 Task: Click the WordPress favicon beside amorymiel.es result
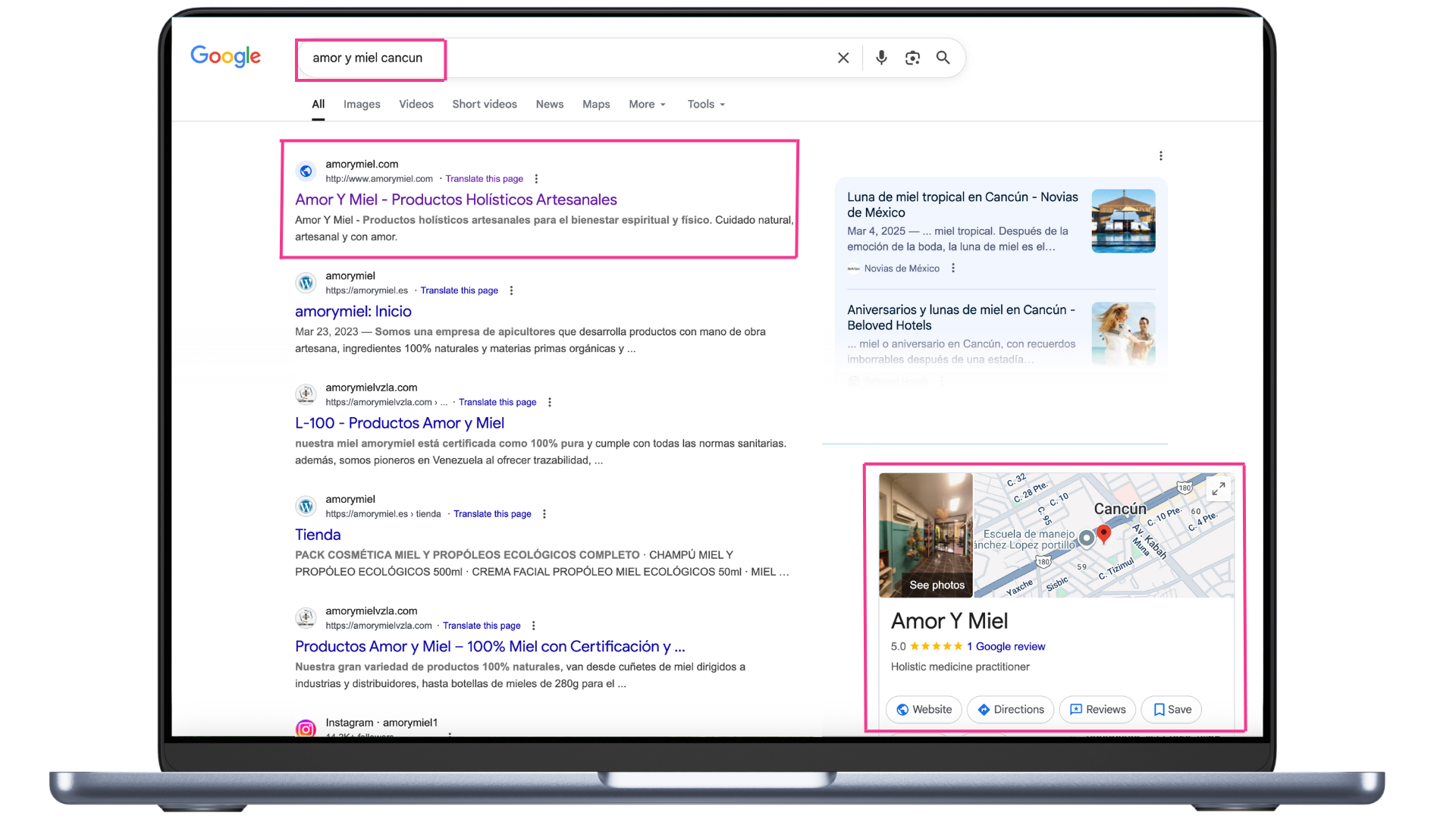pos(306,282)
